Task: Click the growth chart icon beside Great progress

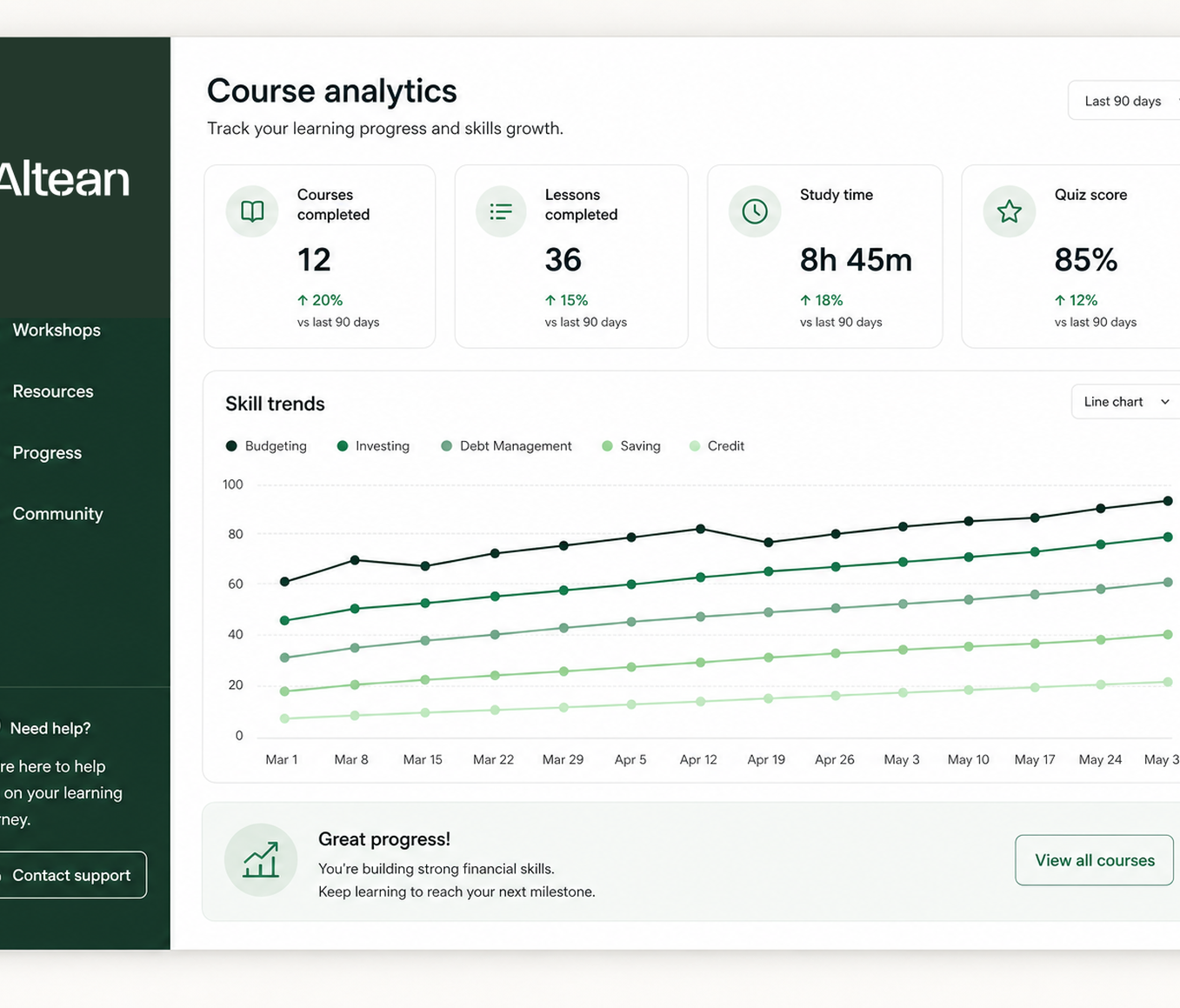Action: [261, 860]
